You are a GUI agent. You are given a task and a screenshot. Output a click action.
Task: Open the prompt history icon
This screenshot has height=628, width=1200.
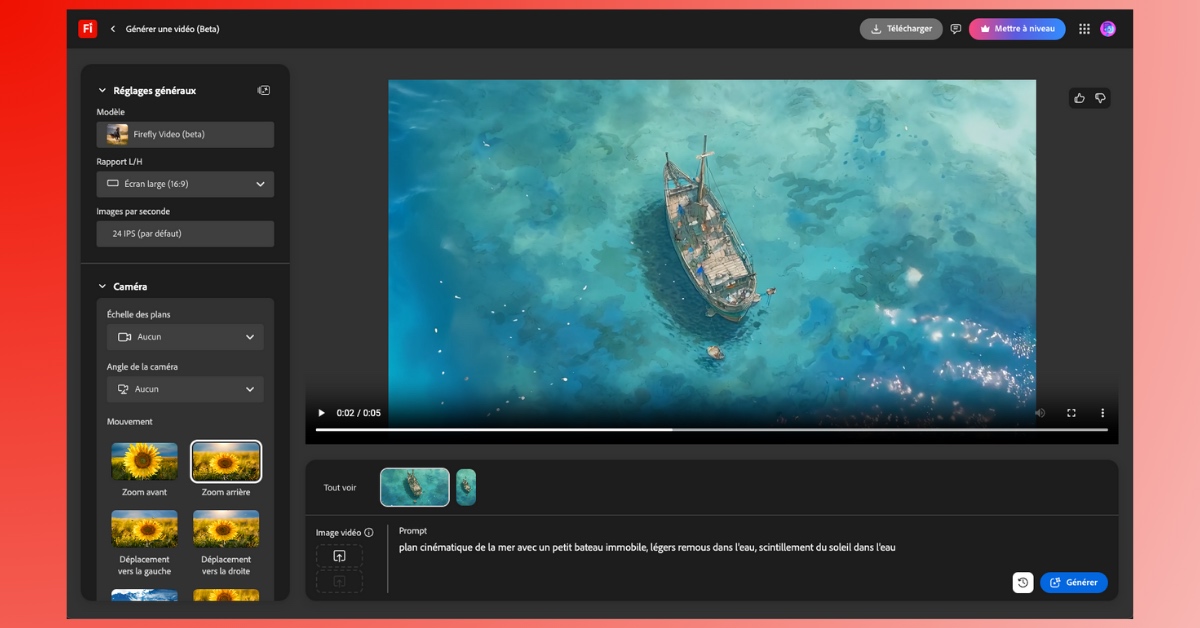pyautogui.click(x=1022, y=583)
